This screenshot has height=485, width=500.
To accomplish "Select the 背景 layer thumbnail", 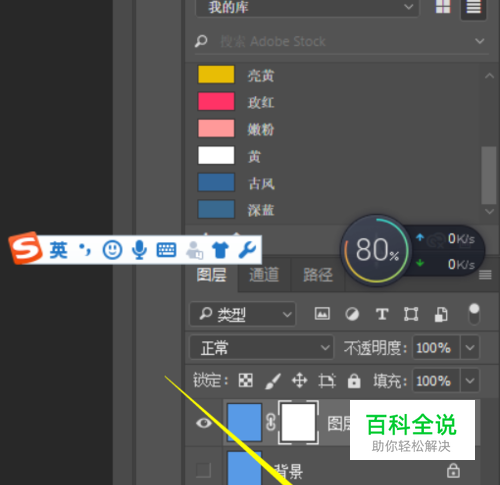I will [x=244, y=468].
